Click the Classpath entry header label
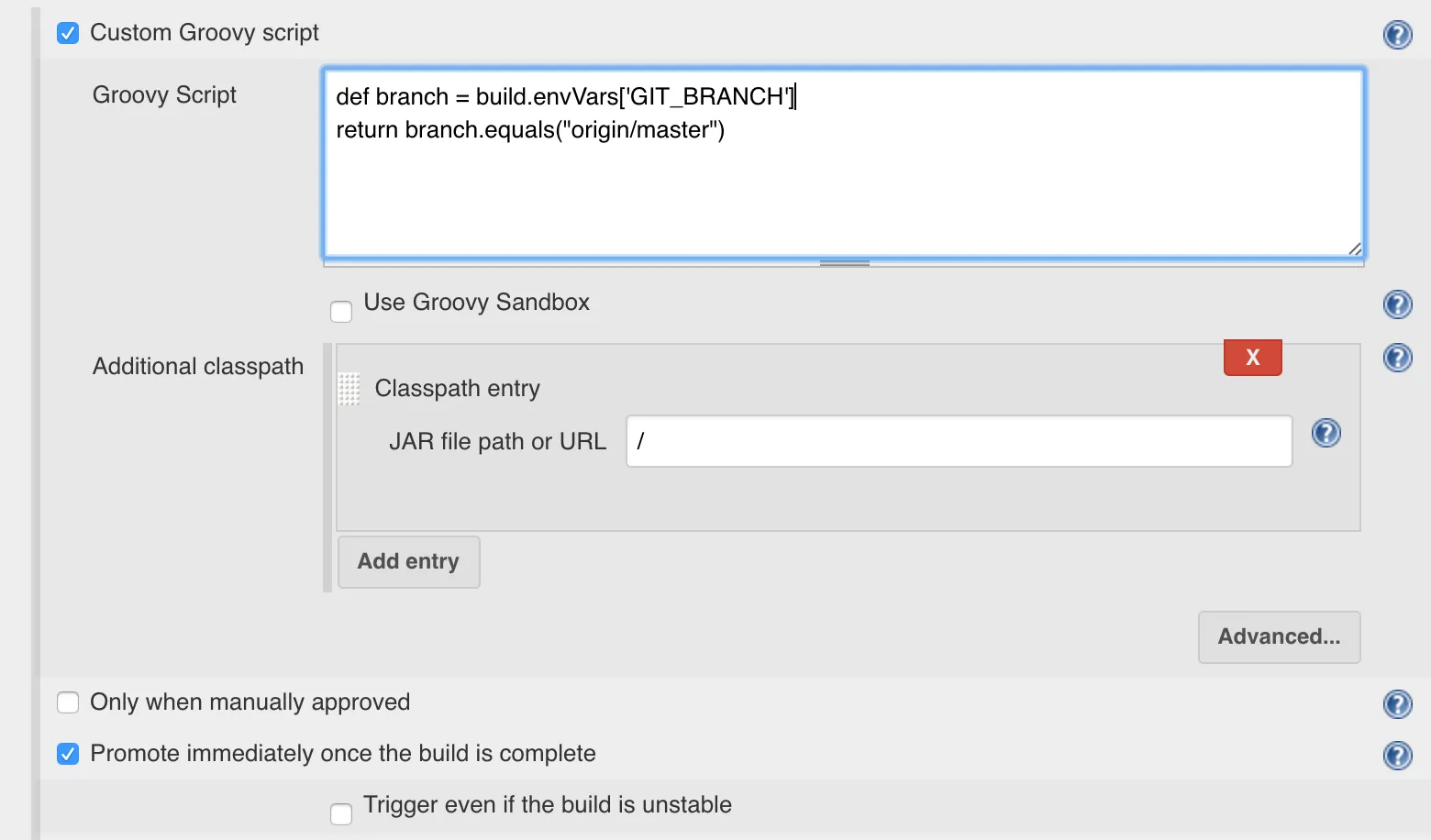Image resolution: width=1431 pixels, height=840 pixels. tap(457, 389)
